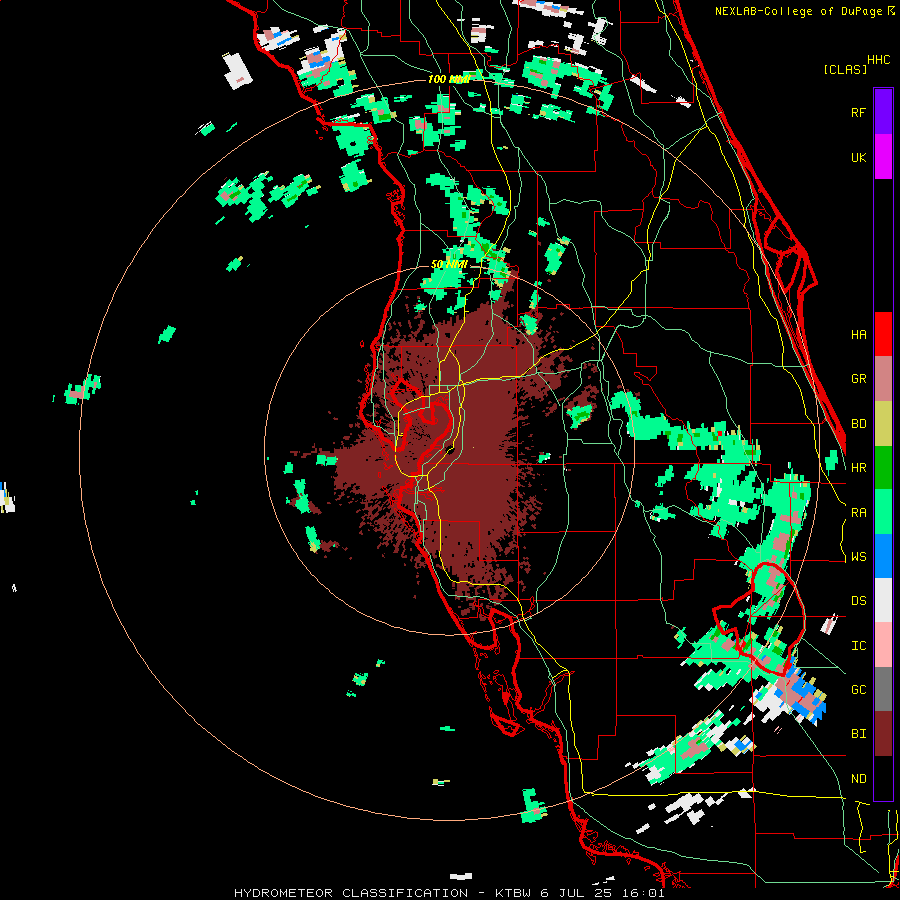This screenshot has height=900, width=900.
Task: Click the ND black legend color block
Action: click(883, 778)
